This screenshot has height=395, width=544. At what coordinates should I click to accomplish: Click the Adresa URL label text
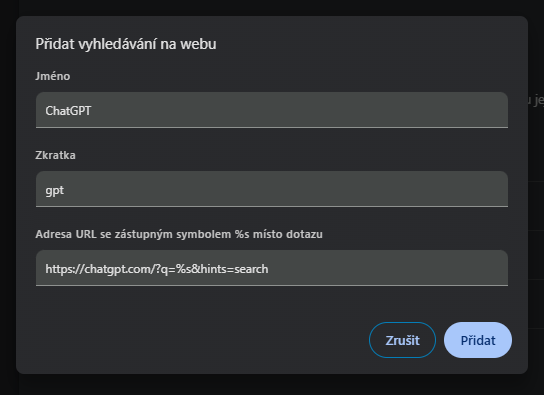point(179,234)
